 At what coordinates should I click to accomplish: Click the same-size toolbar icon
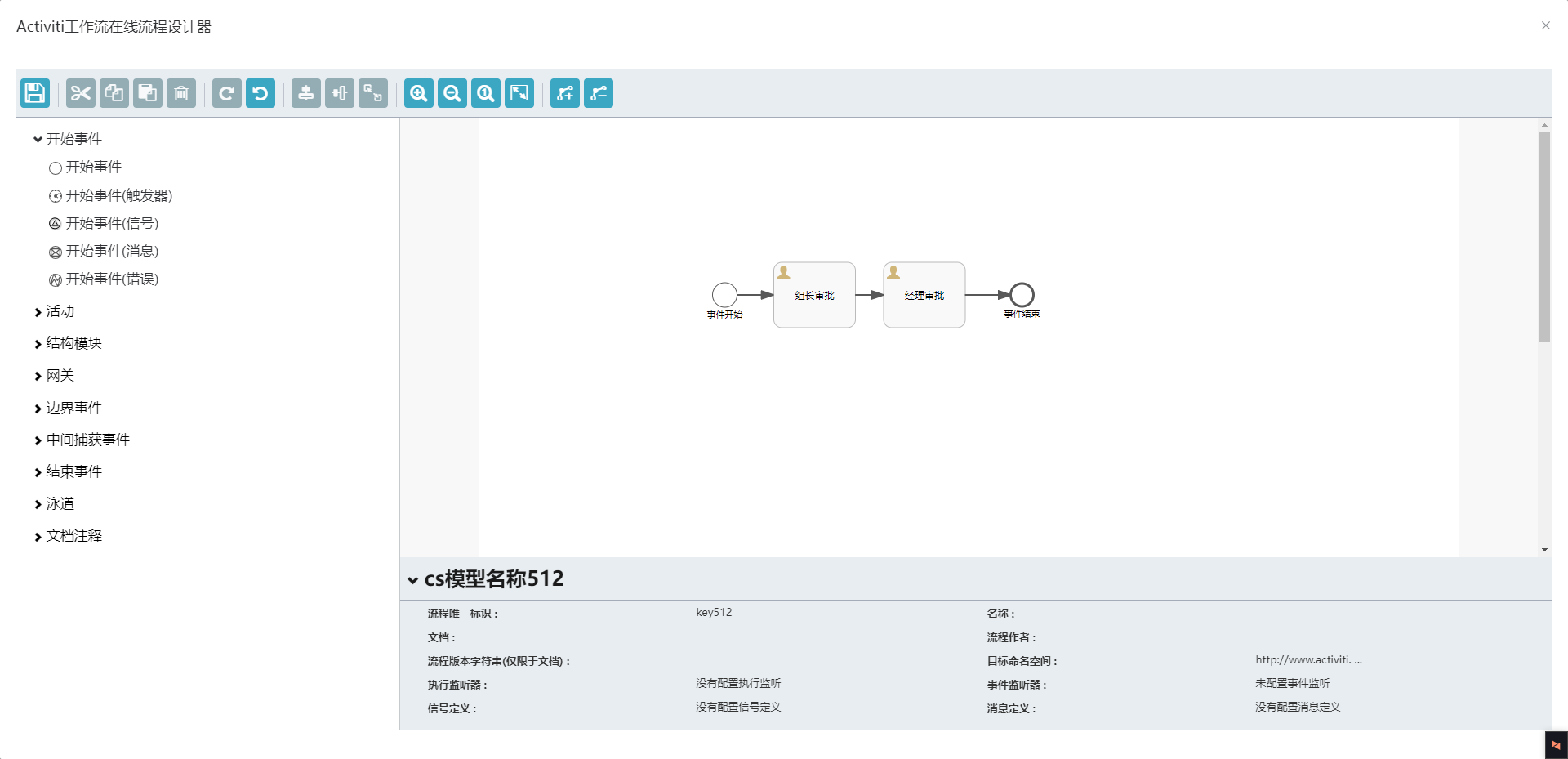(373, 93)
